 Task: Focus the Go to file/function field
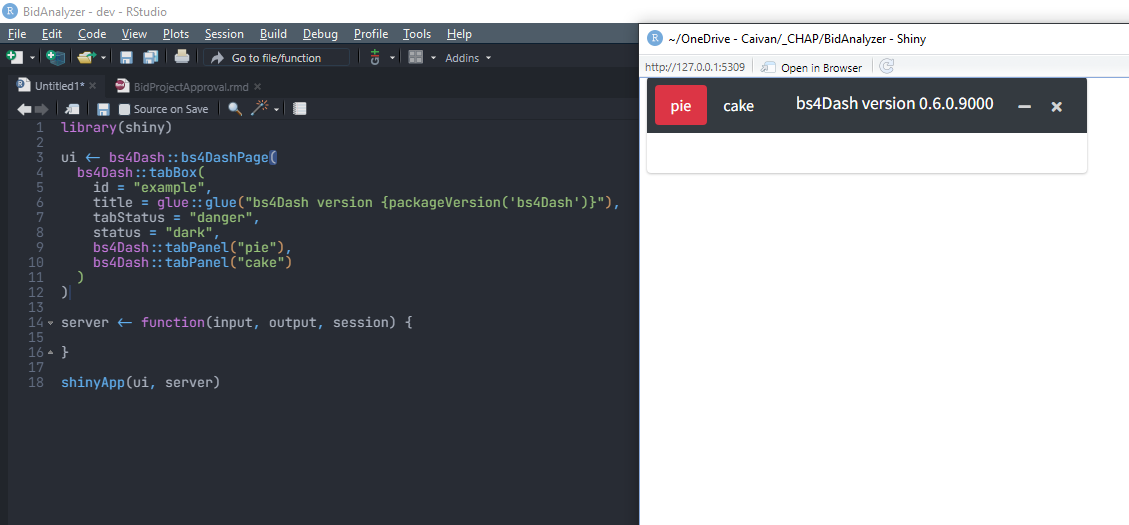(x=276, y=58)
